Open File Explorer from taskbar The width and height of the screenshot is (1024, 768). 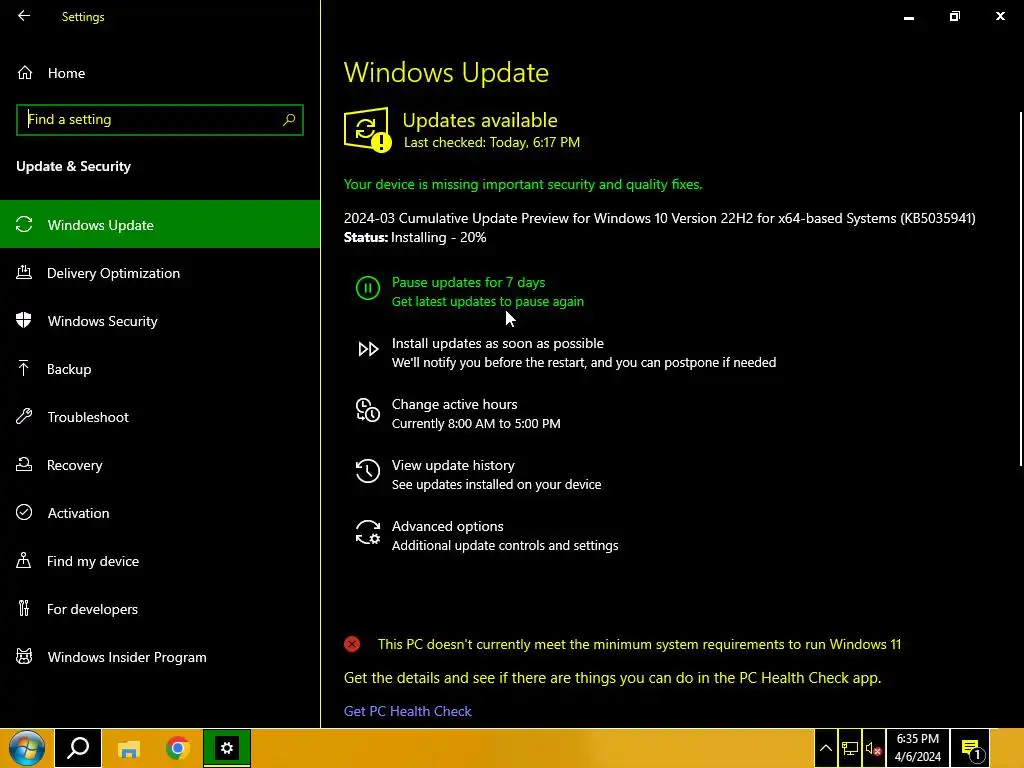coord(129,748)
